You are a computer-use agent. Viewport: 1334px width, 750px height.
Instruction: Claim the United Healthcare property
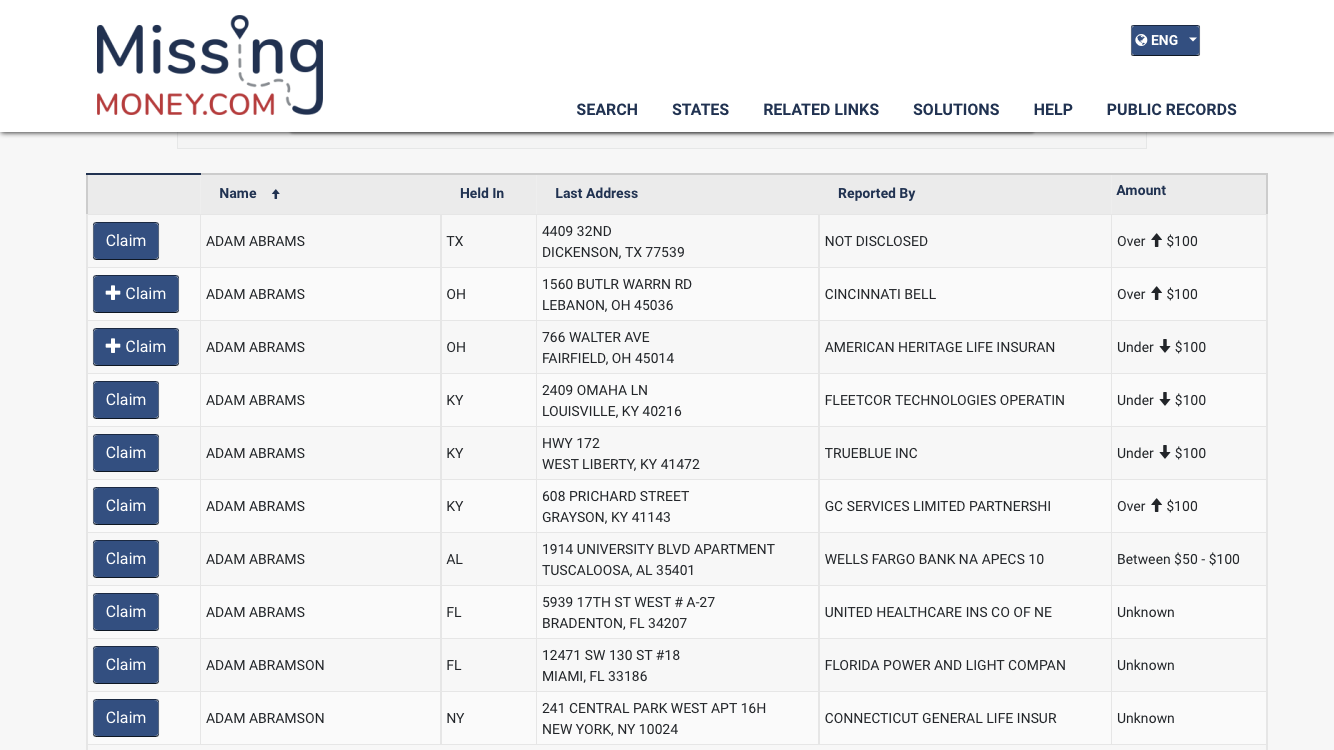(x=126, y=612)
